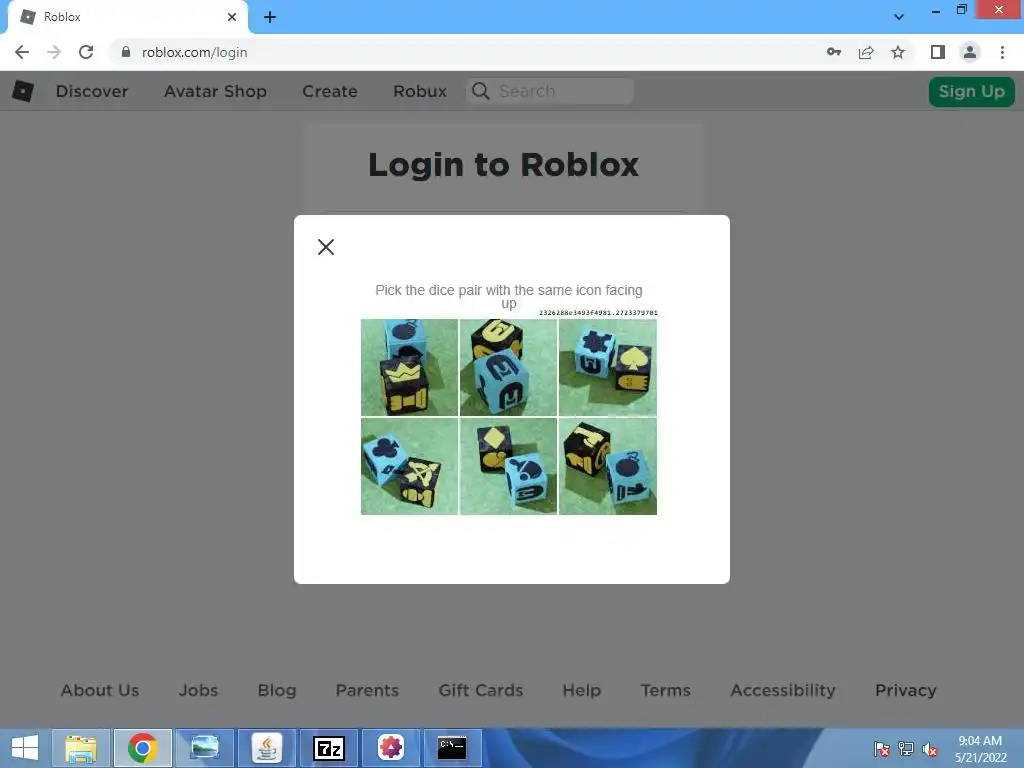Image resolution: width=1024 pixels, height=768 pixels.
Task: Click the red gear app in taskbar
Action: 391,748
